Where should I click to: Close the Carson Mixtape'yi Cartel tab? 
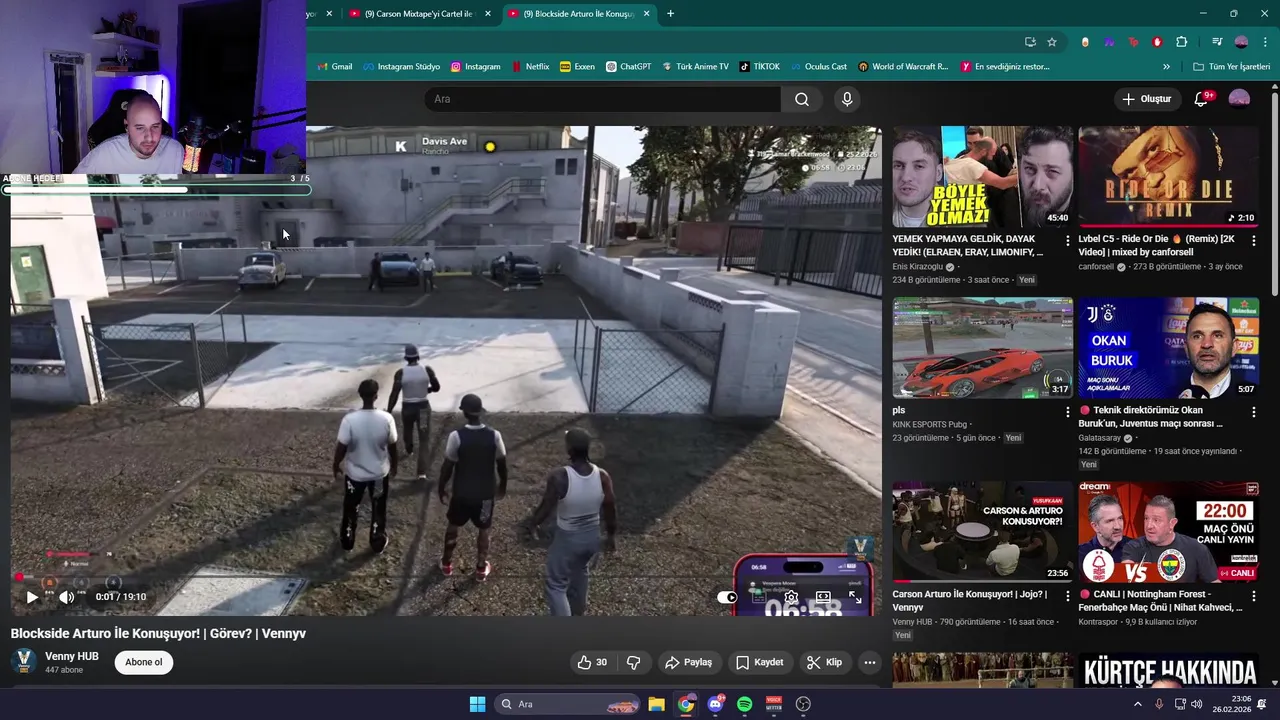(x=488, y=14)
